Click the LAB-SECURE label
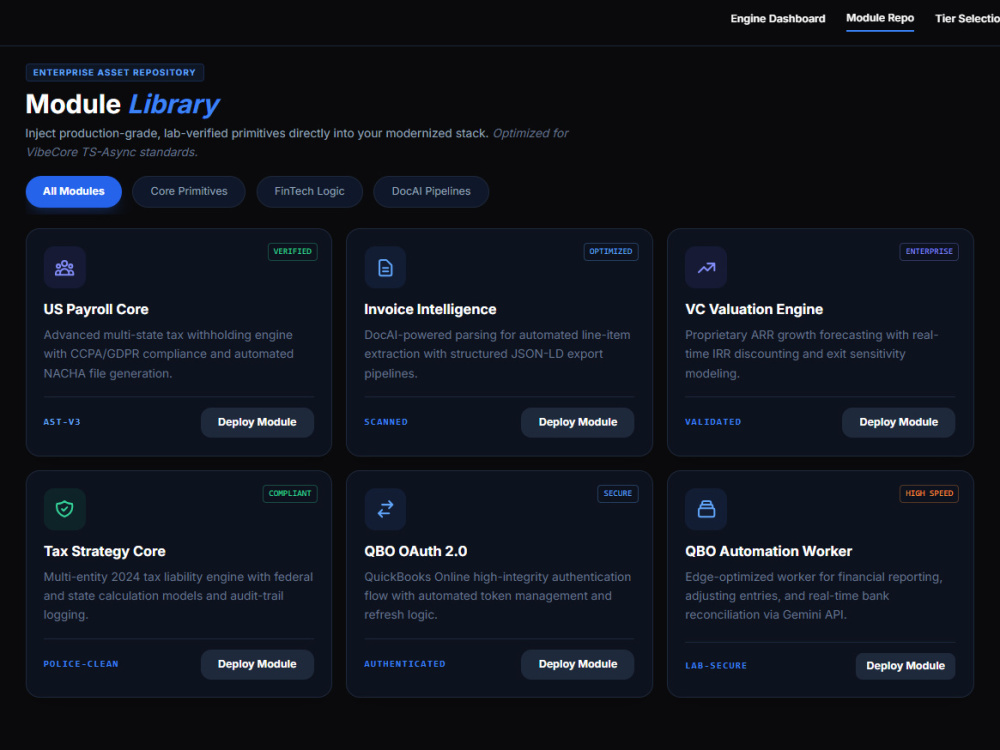This screenshot has width=1000, height=750. pos(716,666)
